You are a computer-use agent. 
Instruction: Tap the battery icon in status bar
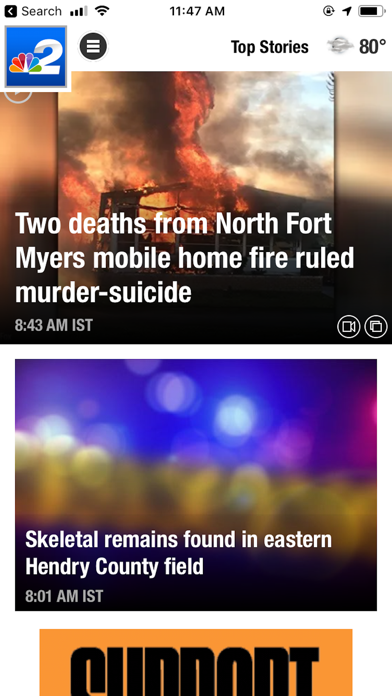372,11
